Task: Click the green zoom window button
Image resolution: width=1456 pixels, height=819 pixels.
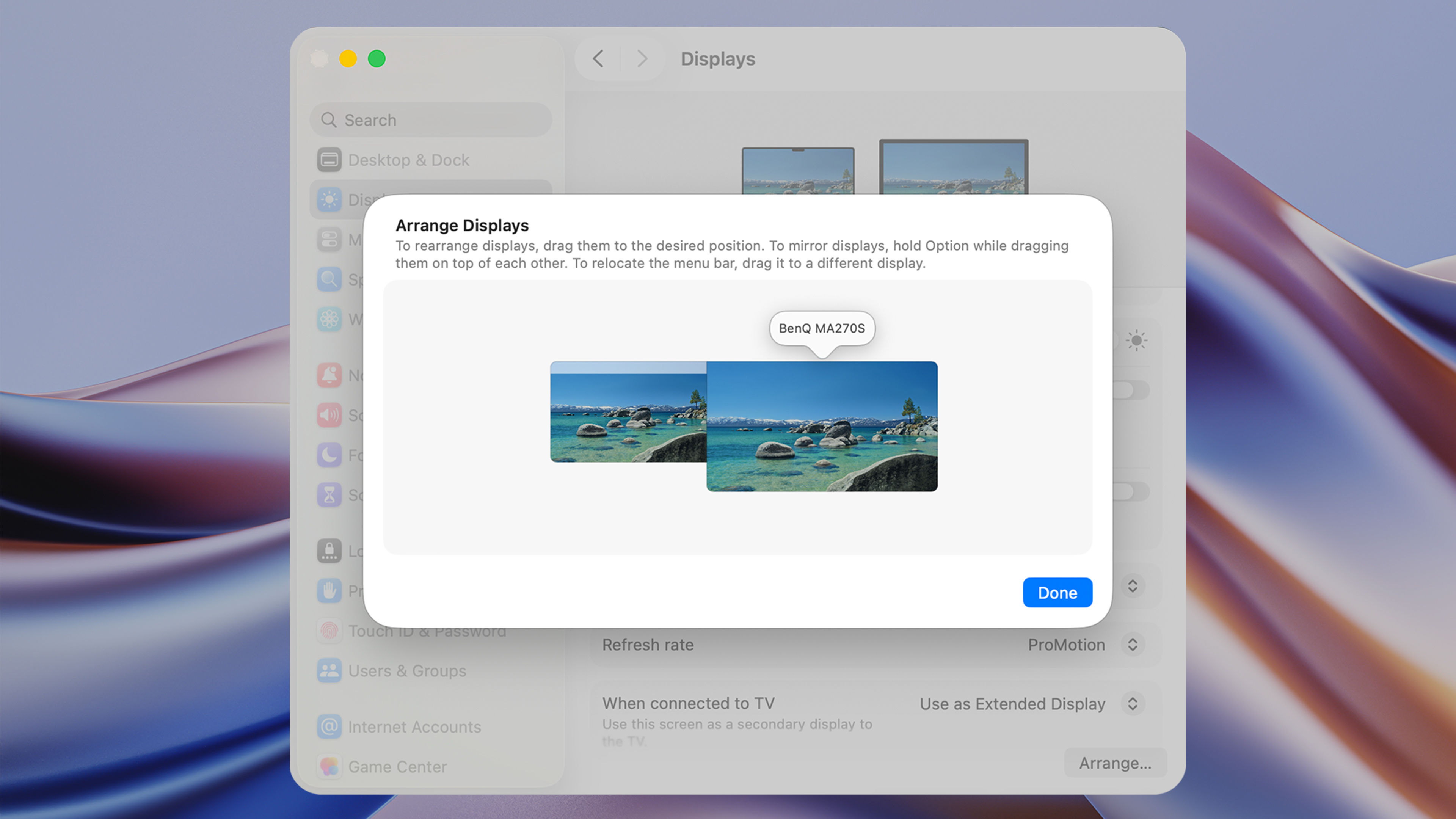Action: pos(377,58)
